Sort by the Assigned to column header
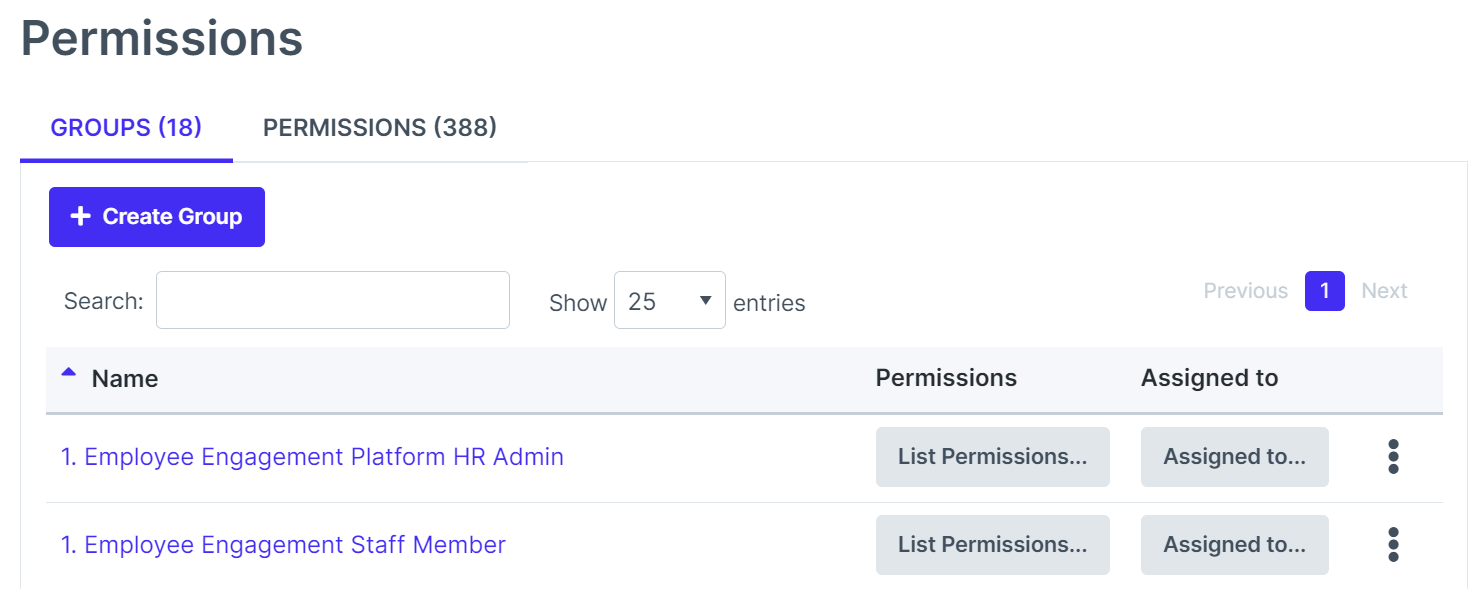 click(x=1209, y=378)
